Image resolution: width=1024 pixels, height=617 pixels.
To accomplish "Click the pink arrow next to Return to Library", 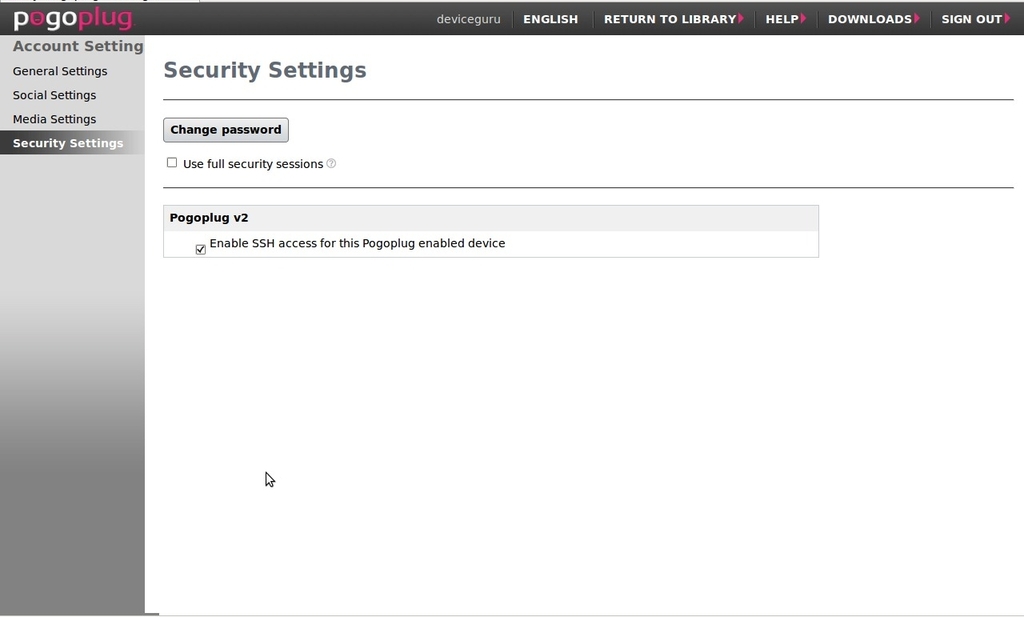I will (x=741, y=18).
